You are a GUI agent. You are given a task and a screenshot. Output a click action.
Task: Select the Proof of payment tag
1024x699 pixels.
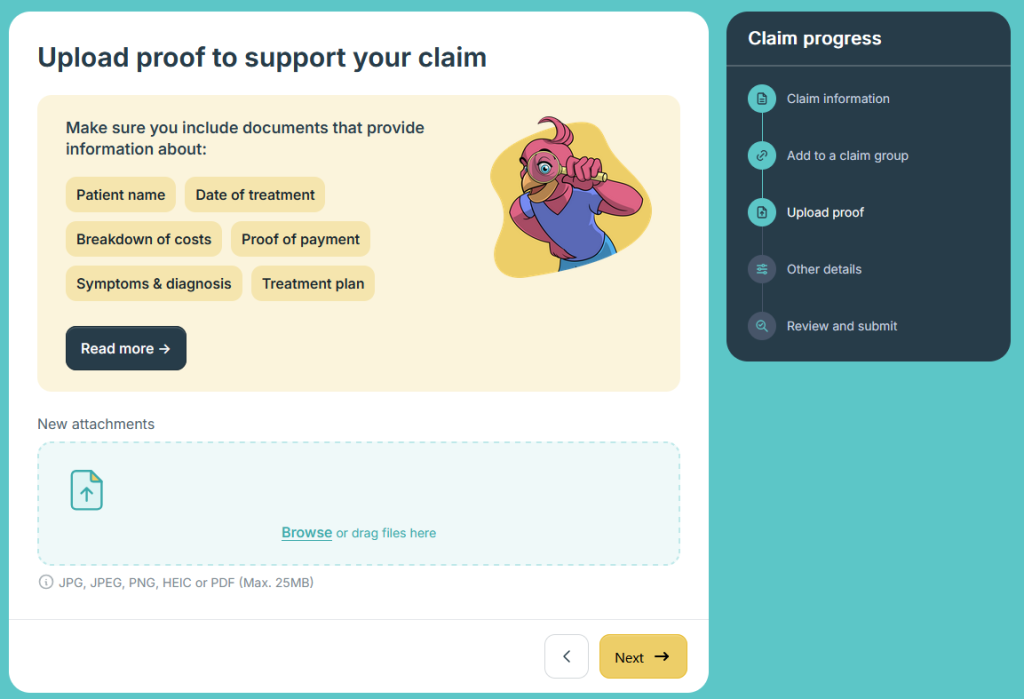[300, 239]
